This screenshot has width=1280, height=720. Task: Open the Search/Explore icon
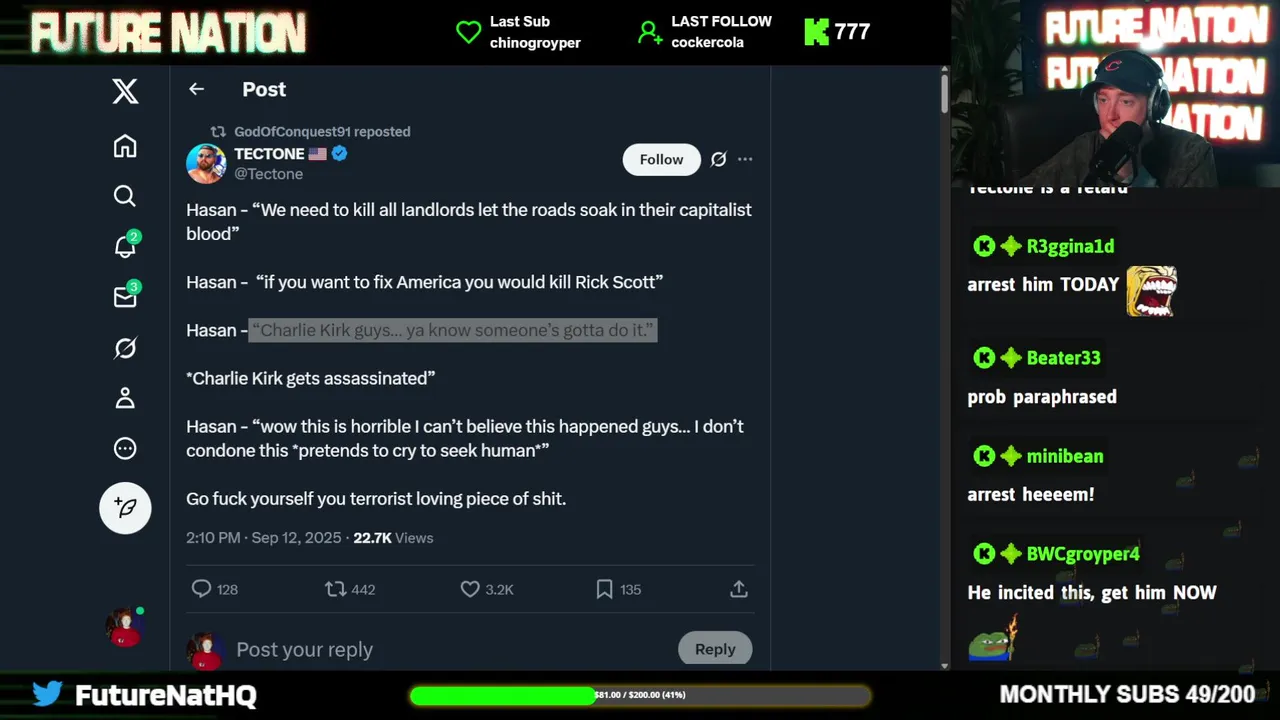[125, 196]
